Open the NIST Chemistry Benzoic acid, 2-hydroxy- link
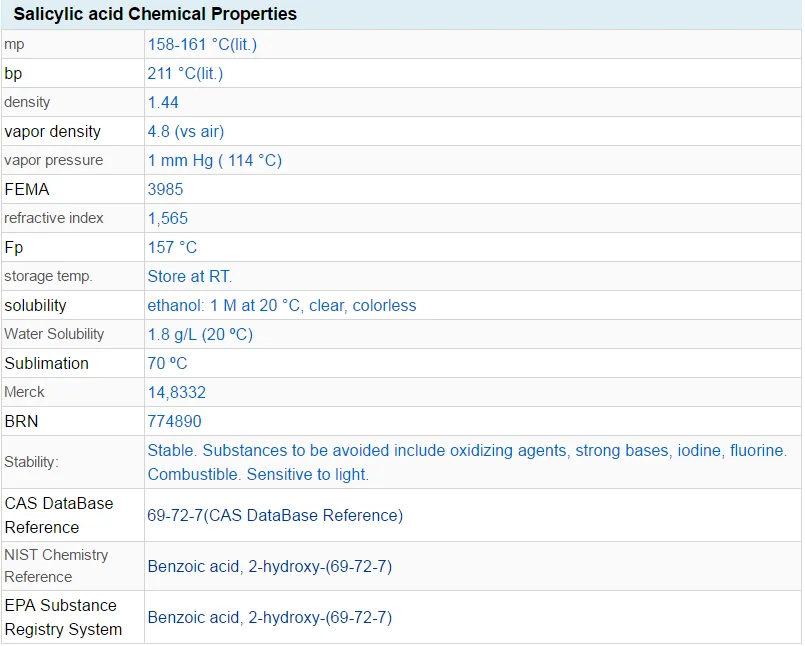The width and height of the screenshot is (805, 646). (x=269, y=566)
